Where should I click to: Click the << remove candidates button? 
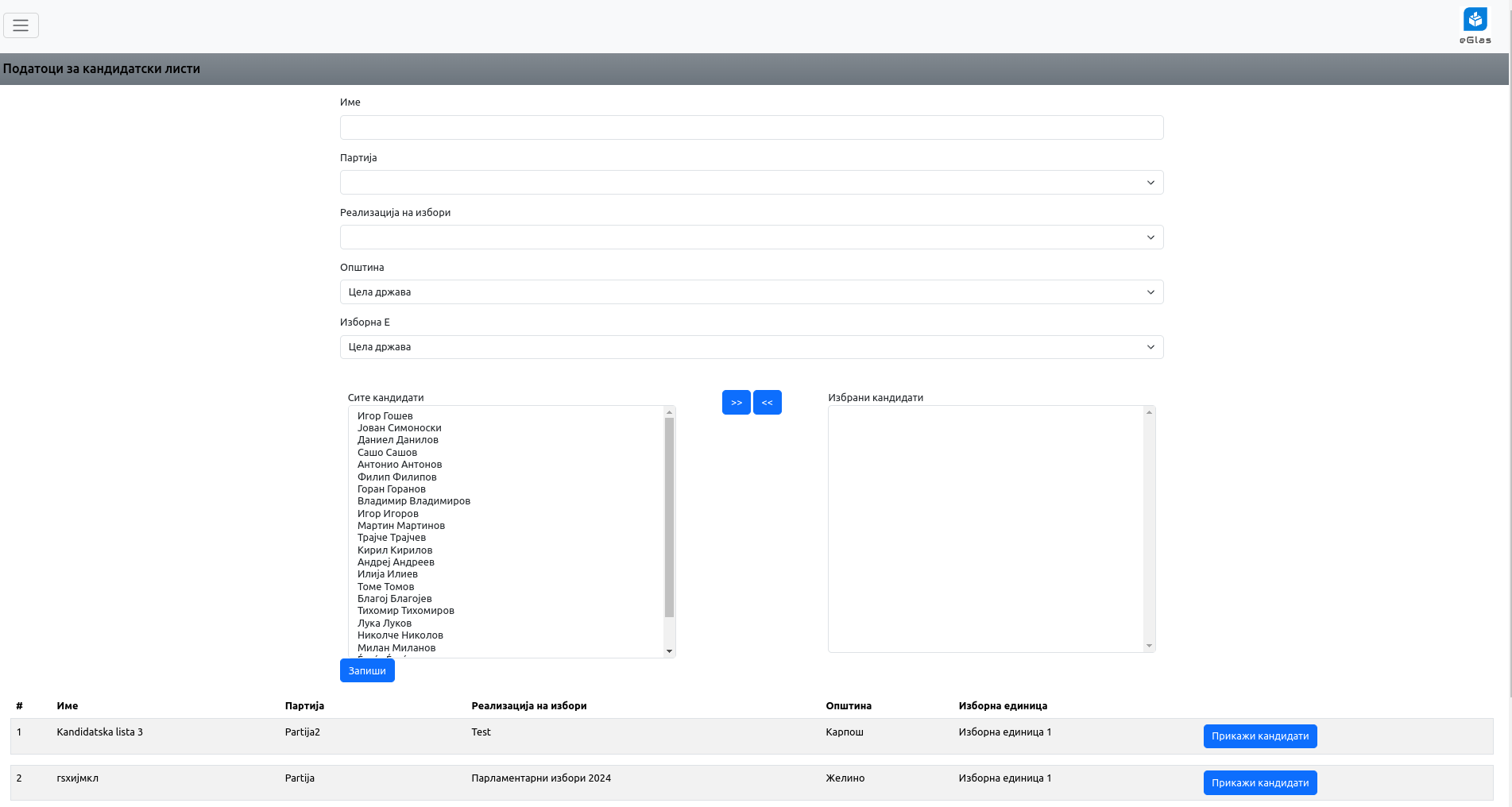pos(767,403)
